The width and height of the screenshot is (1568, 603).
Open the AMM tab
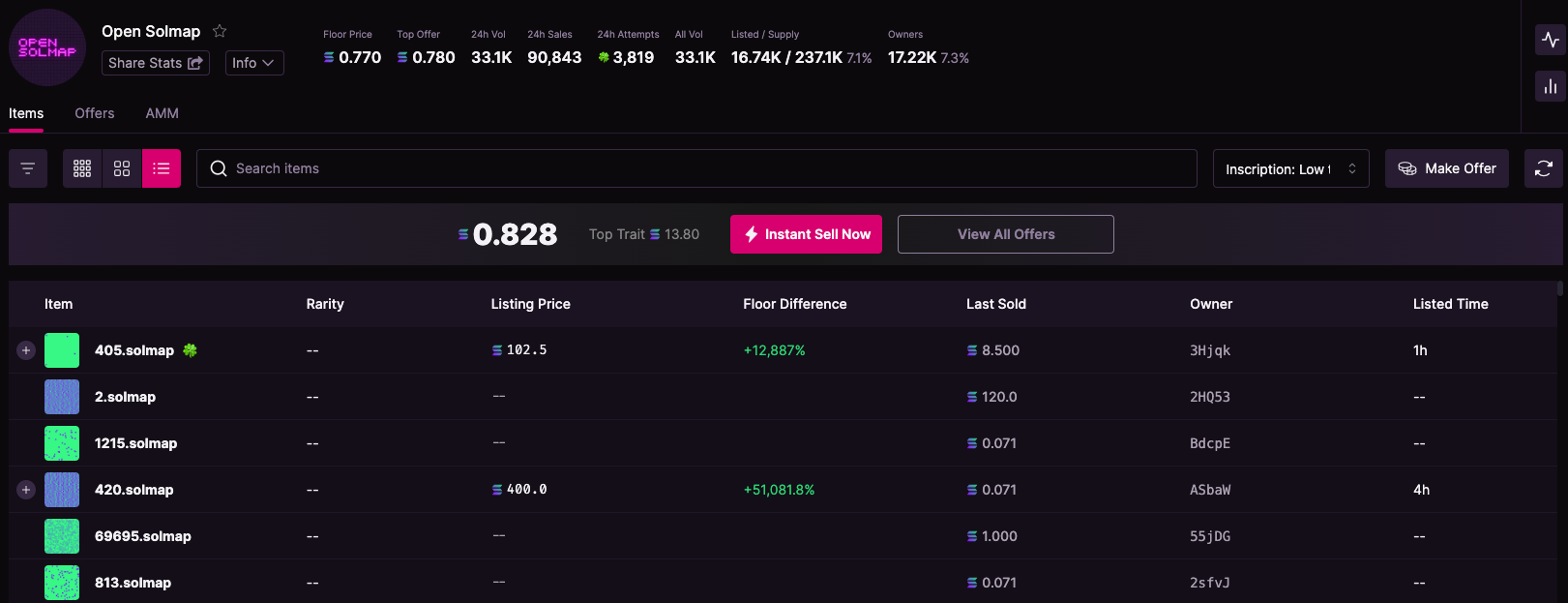162,113
